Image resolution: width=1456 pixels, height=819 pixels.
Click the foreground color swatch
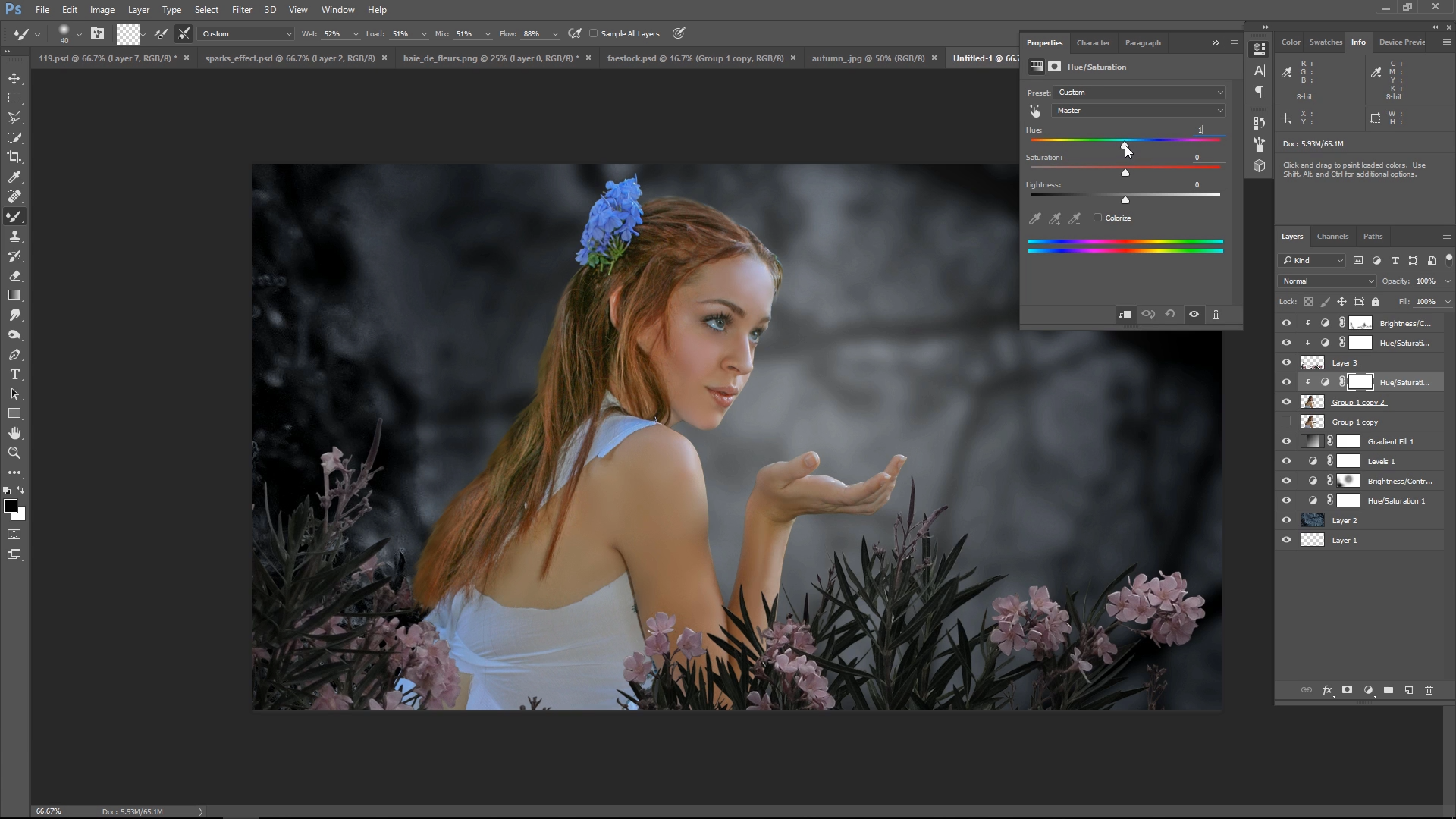(10, 506)
